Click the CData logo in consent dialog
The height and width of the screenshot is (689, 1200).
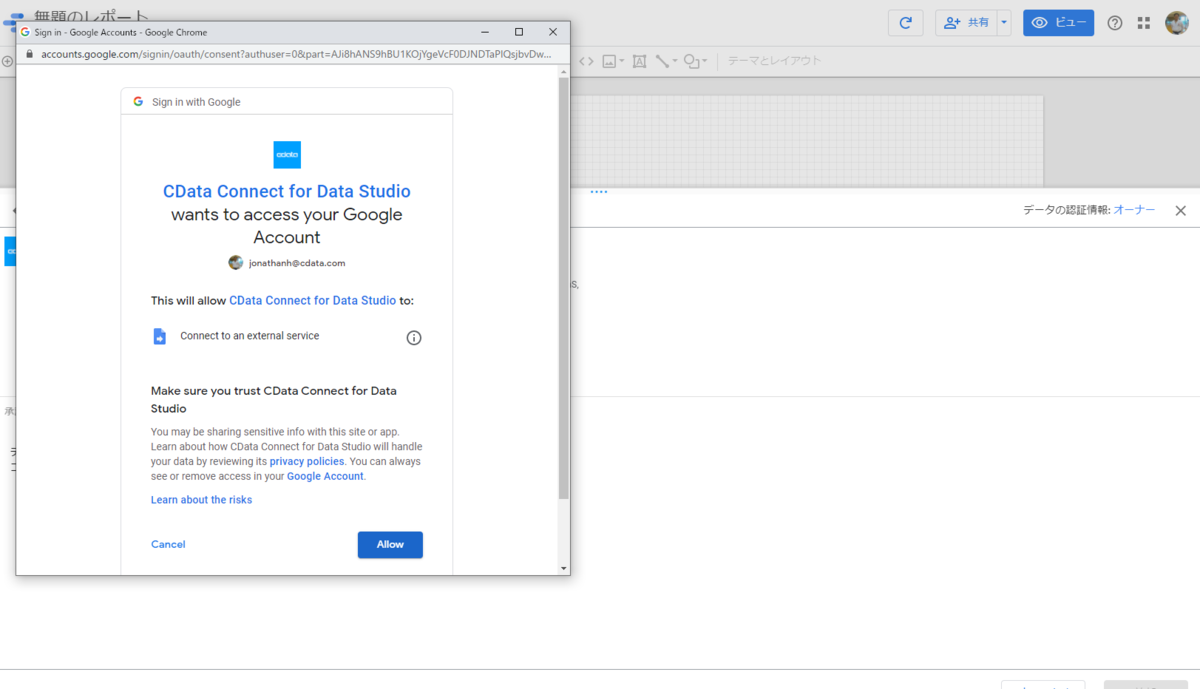(x=287, y=155)
